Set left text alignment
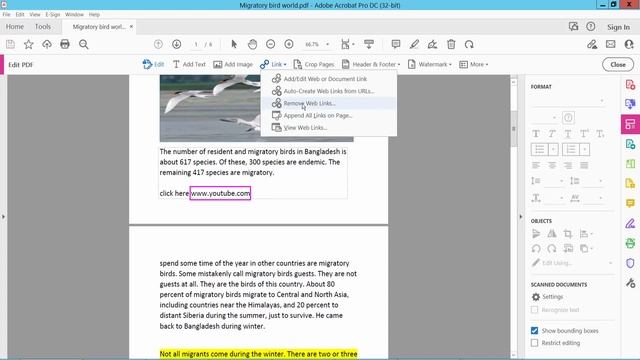Screen dimensions: 640x360 pos(536,165)
